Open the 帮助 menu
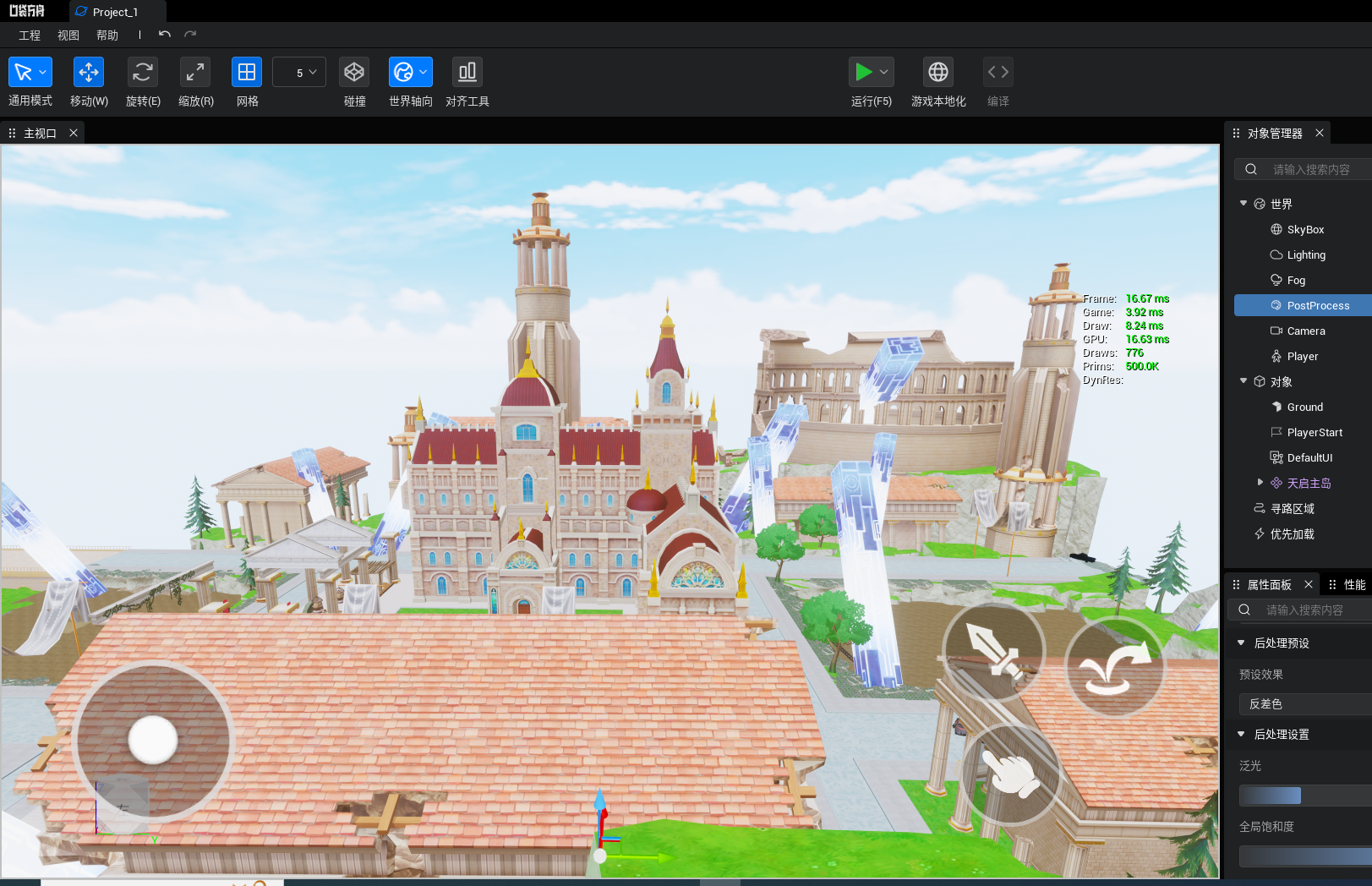Viewport: 1372px width, 886px height. coord(107,36)
